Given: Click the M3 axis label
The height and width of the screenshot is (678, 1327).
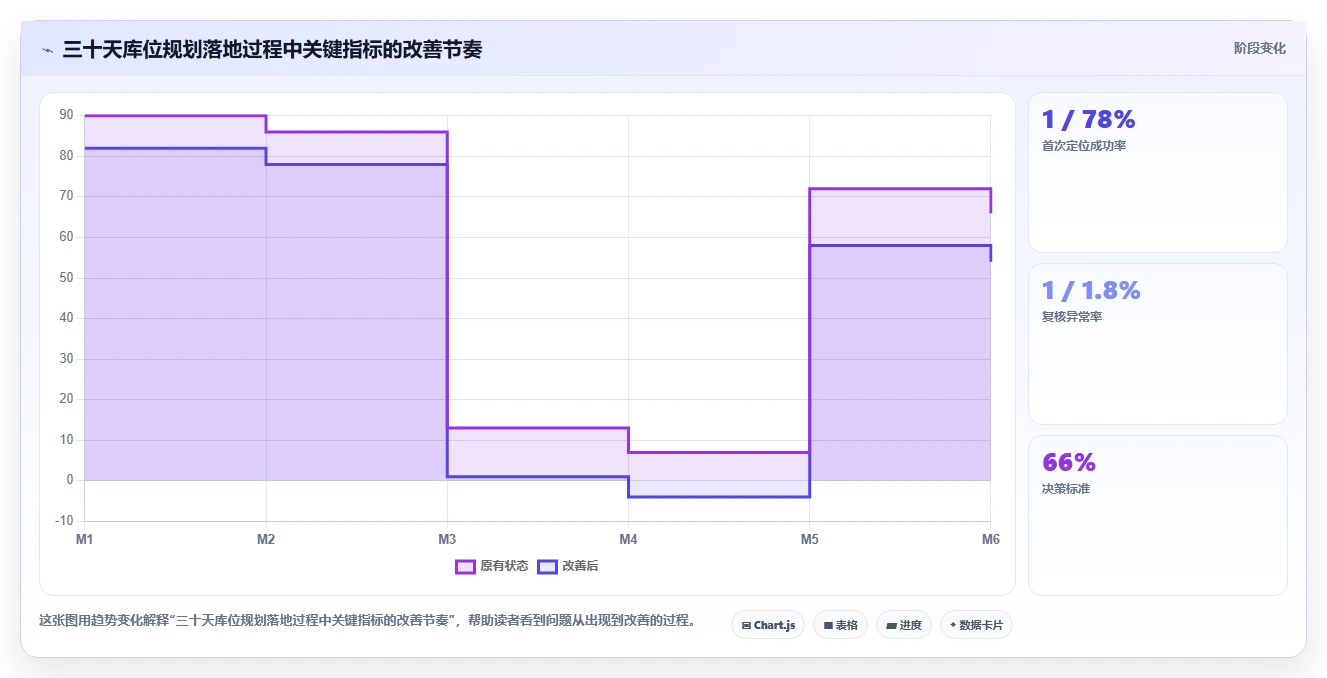Looking at the screenshot, I should point(447,539).
